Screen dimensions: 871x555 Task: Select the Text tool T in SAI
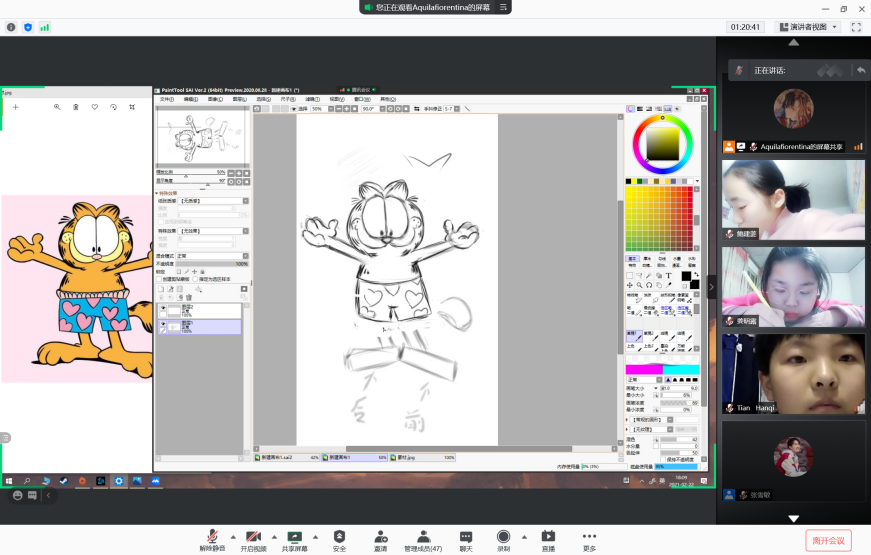(x=669, y=276)
